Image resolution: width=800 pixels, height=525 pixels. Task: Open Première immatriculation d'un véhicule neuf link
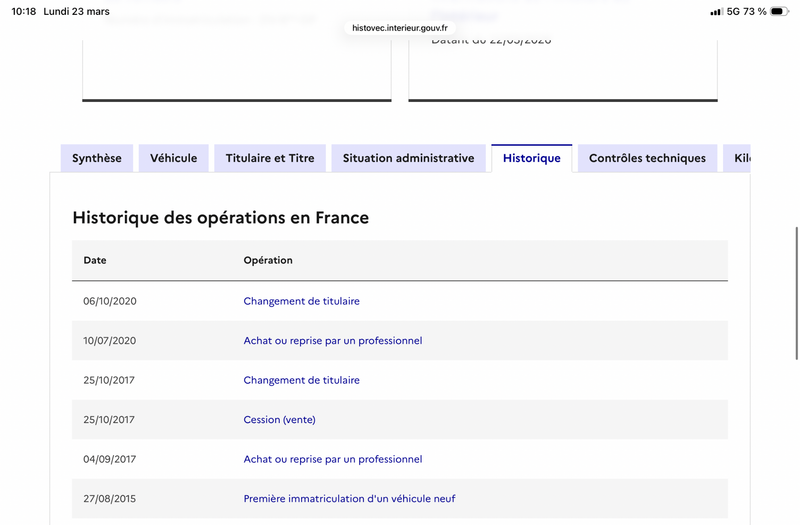(349, 498)
